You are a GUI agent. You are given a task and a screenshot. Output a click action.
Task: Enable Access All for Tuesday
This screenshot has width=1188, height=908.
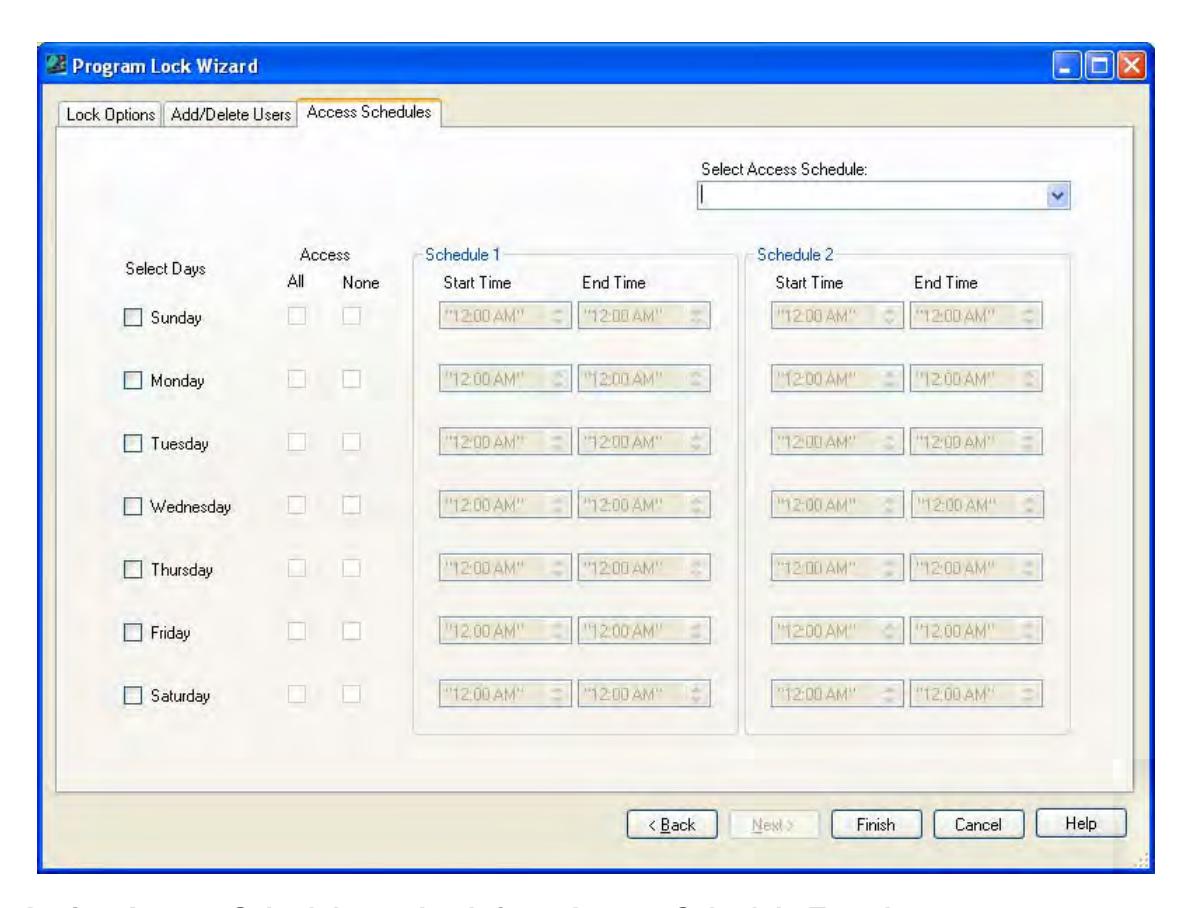pyautogui.click(x=297, y=441)
